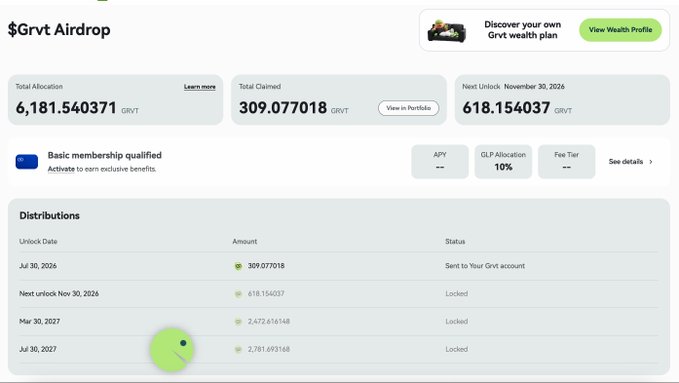Viewport: 679px width, 383px height.
Task: Click Total Allocation value 6,181.540371
Action: (66, 107)
